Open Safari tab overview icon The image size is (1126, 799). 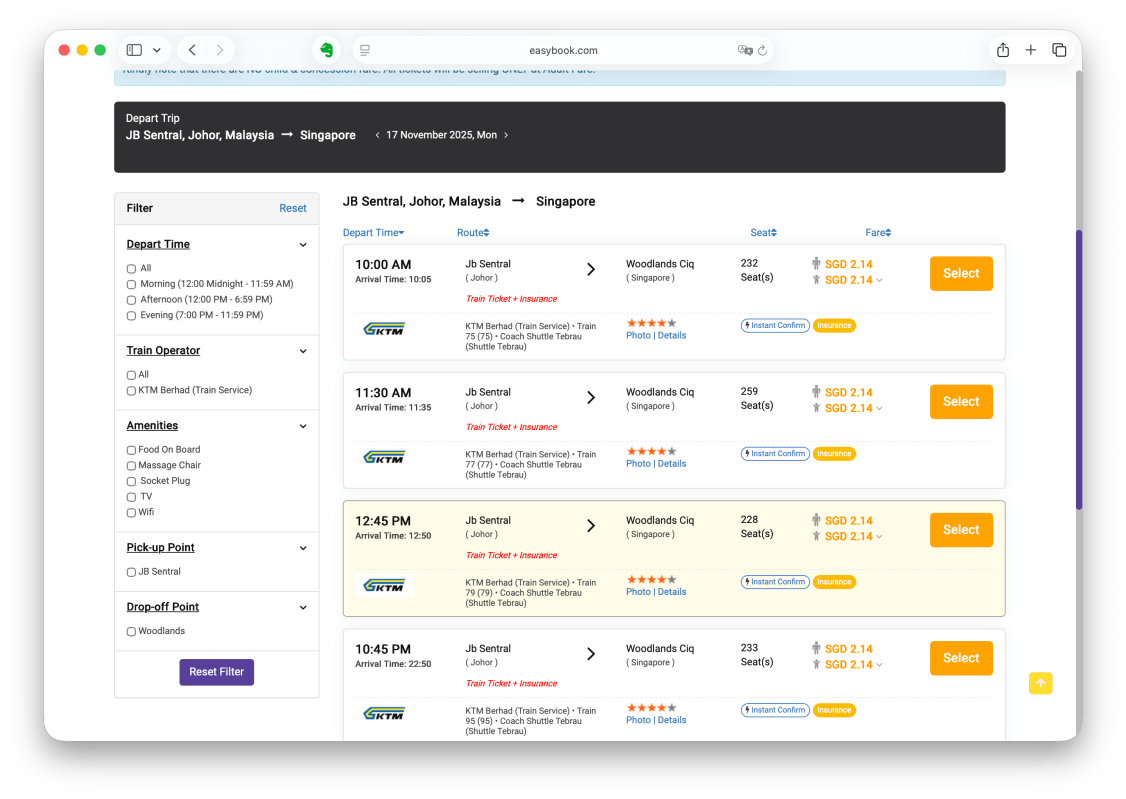tap(1059, 50)
